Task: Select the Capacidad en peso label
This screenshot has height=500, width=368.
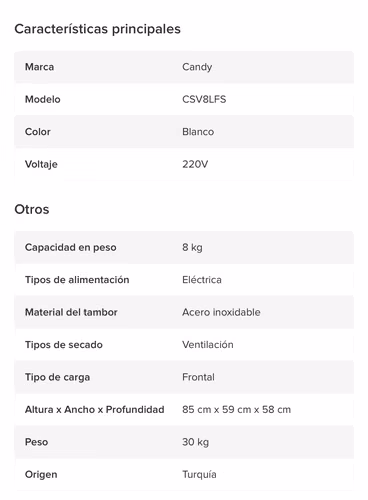Action: 71,247
